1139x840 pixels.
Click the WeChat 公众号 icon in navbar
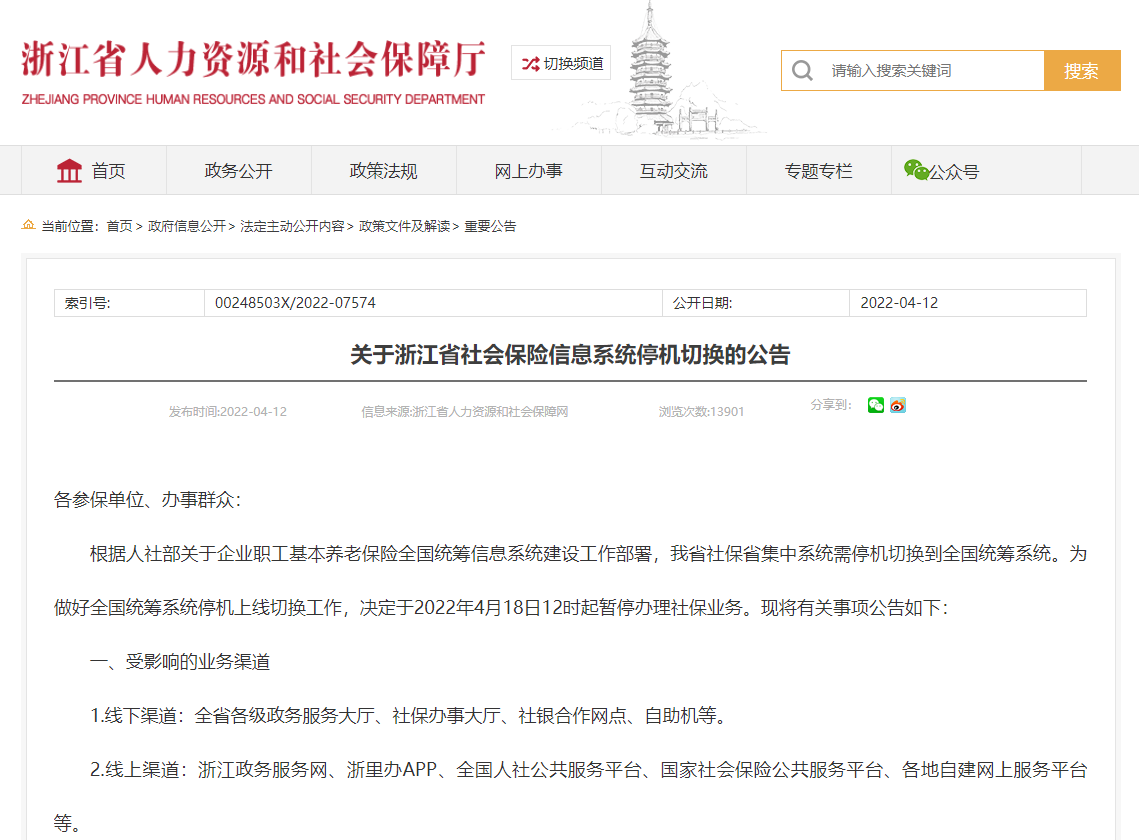coord(916,170)
